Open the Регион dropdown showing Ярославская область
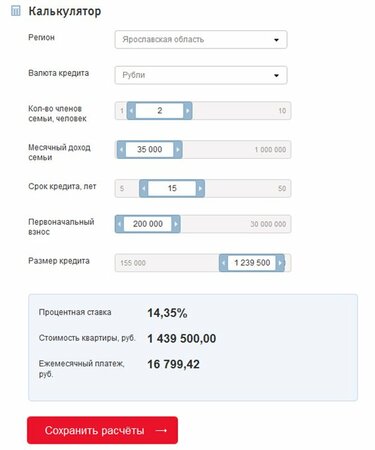Image resolution: width=375 pixels, height=450 pixels. pos(201,40)
